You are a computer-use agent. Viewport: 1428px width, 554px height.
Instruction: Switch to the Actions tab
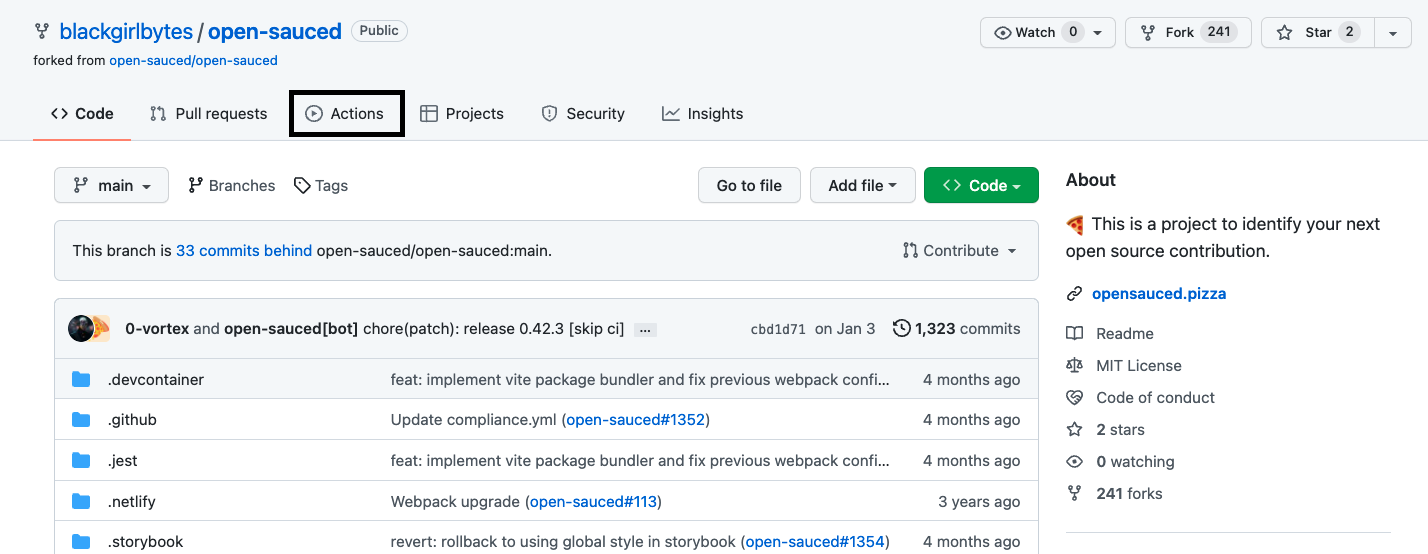coord(346,114)
